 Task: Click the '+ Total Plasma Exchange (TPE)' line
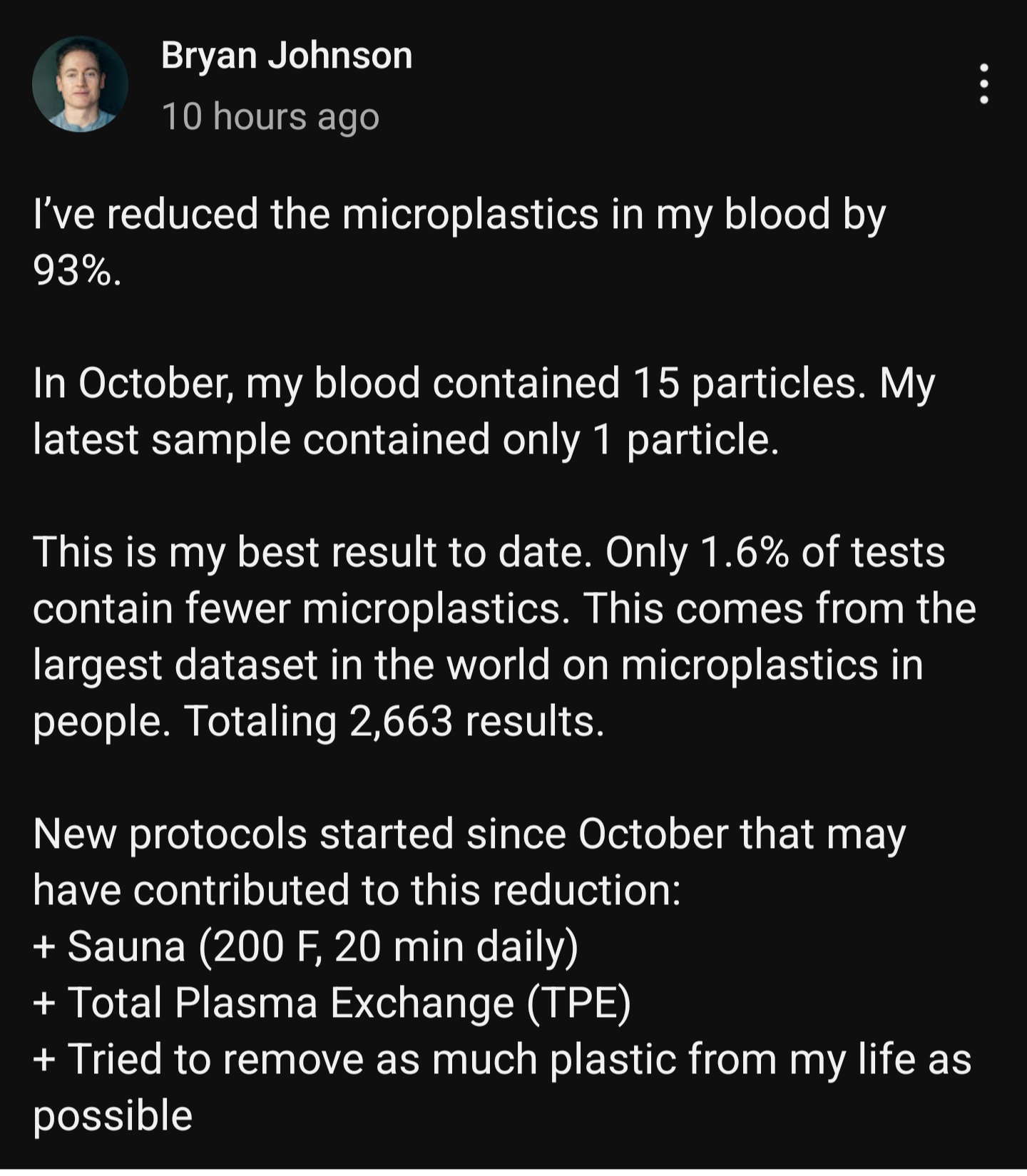pos(332,1004)
